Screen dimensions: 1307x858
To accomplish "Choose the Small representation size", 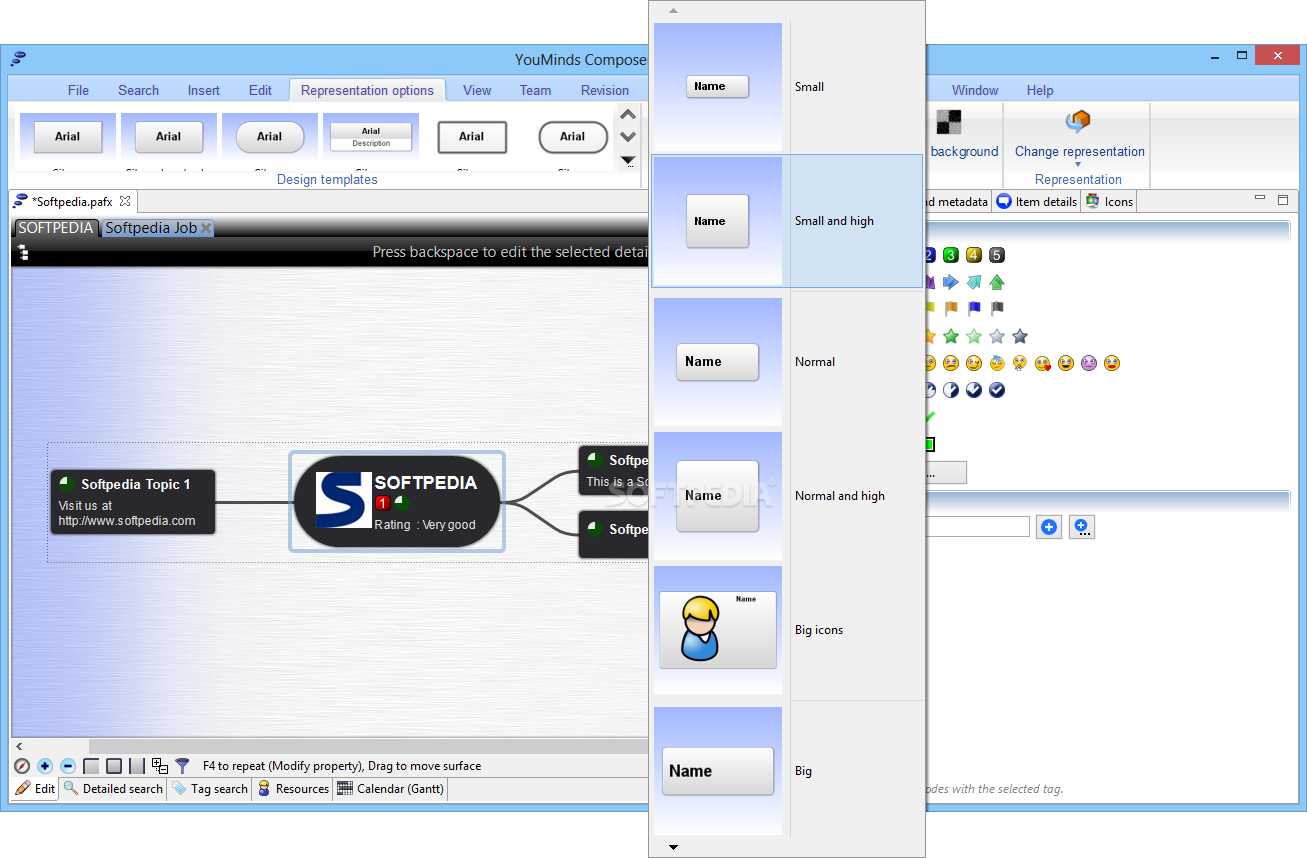I will click(787, 87).
